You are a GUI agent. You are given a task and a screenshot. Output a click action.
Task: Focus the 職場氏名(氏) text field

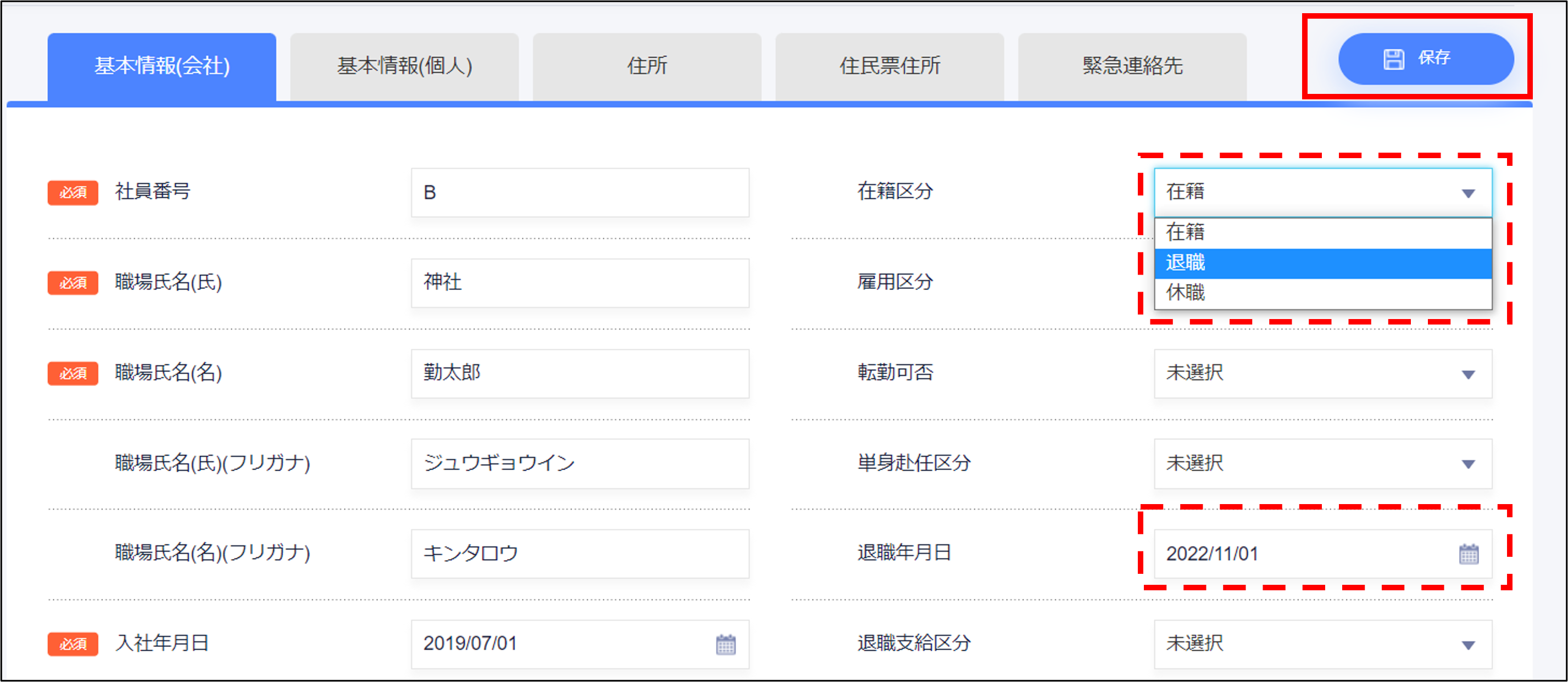tap(580, 283)
